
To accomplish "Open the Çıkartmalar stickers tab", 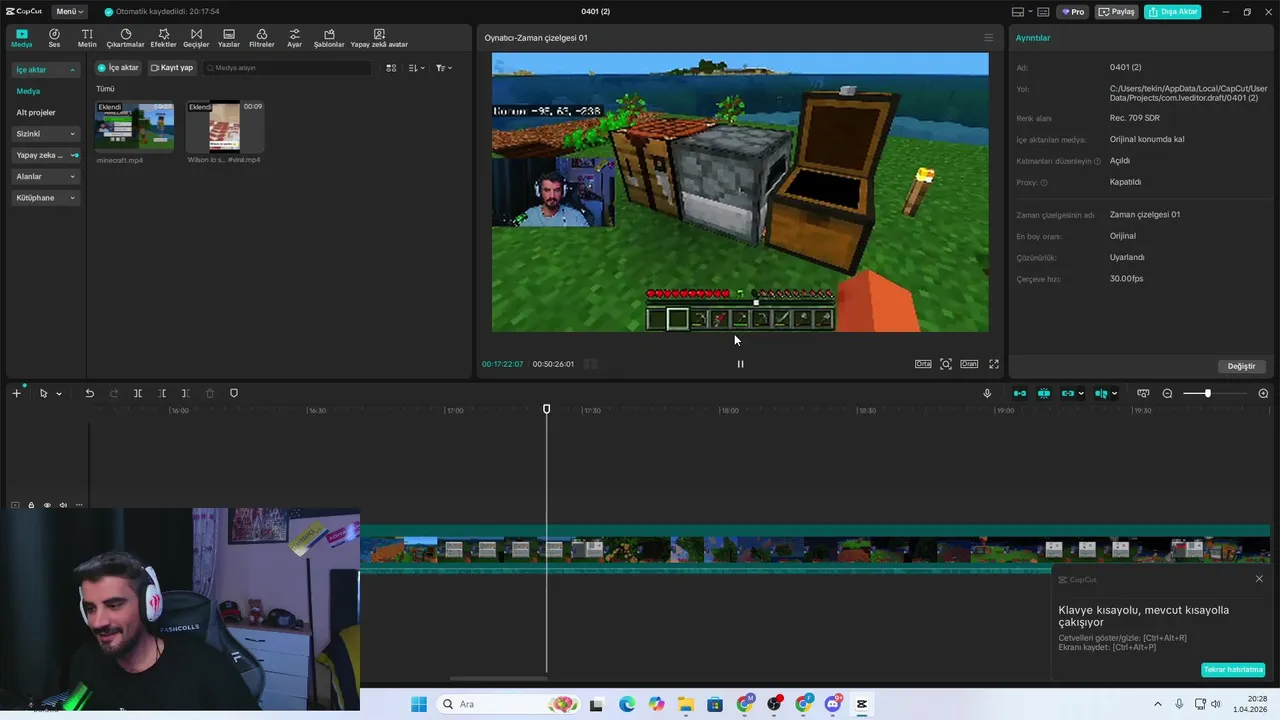I will click(x=126, y=38).
